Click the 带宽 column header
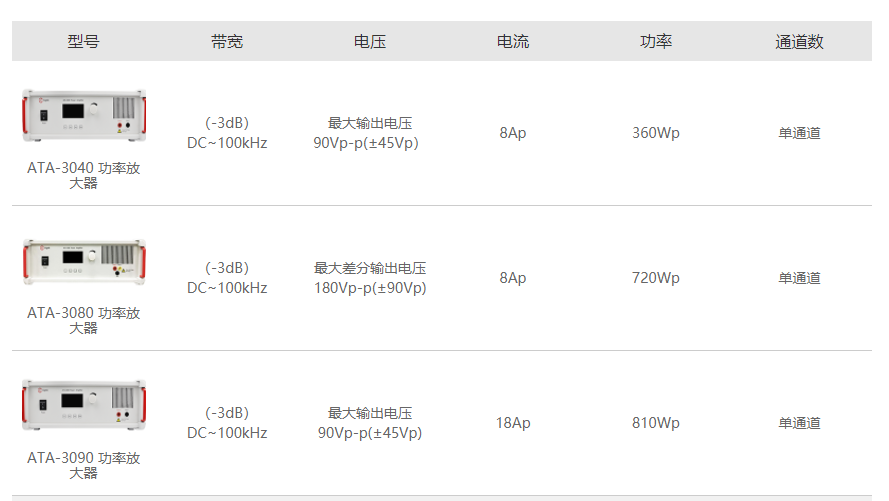The image size is (889, 501). tap(227, 41)
